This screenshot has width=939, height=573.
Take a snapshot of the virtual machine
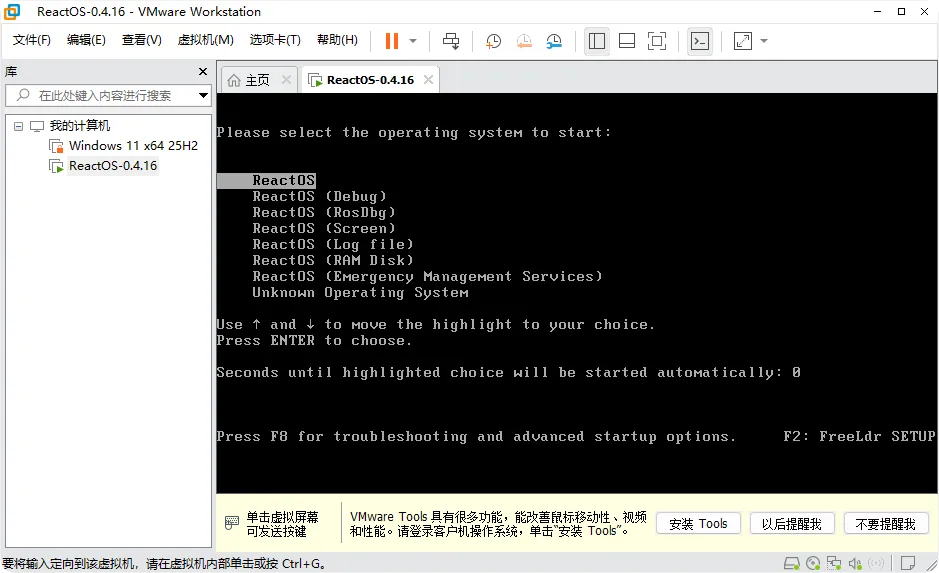[493, 41]
